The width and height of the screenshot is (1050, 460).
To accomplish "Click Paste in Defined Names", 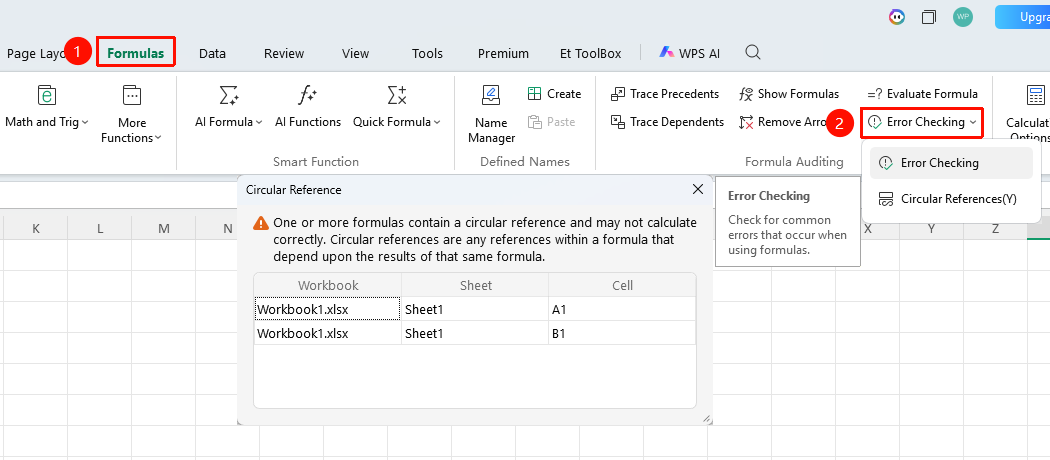I will (x=551, y=122).
